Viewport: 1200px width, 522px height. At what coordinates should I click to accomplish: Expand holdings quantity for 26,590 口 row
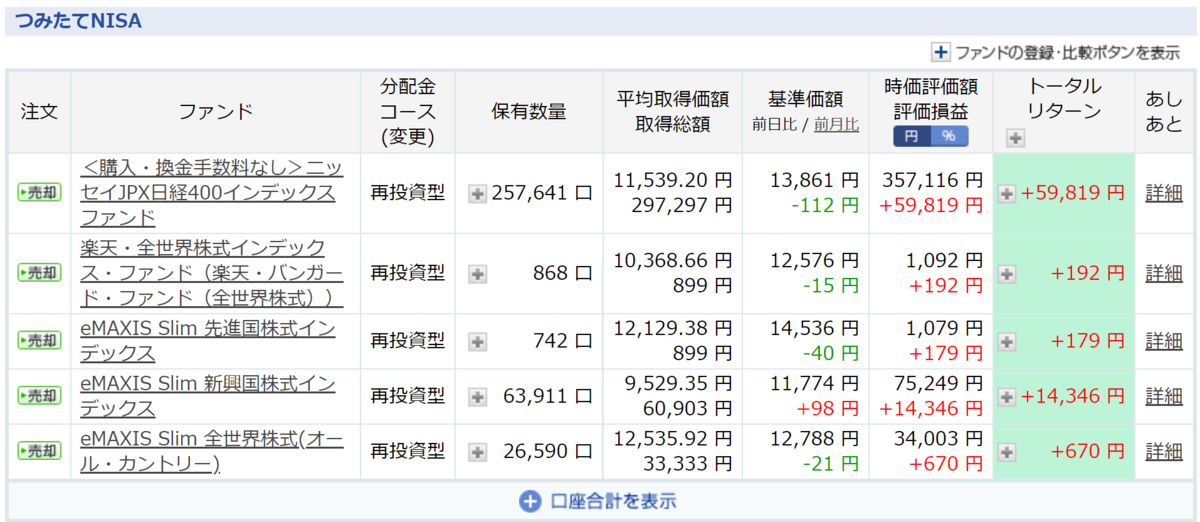[478, 451]
